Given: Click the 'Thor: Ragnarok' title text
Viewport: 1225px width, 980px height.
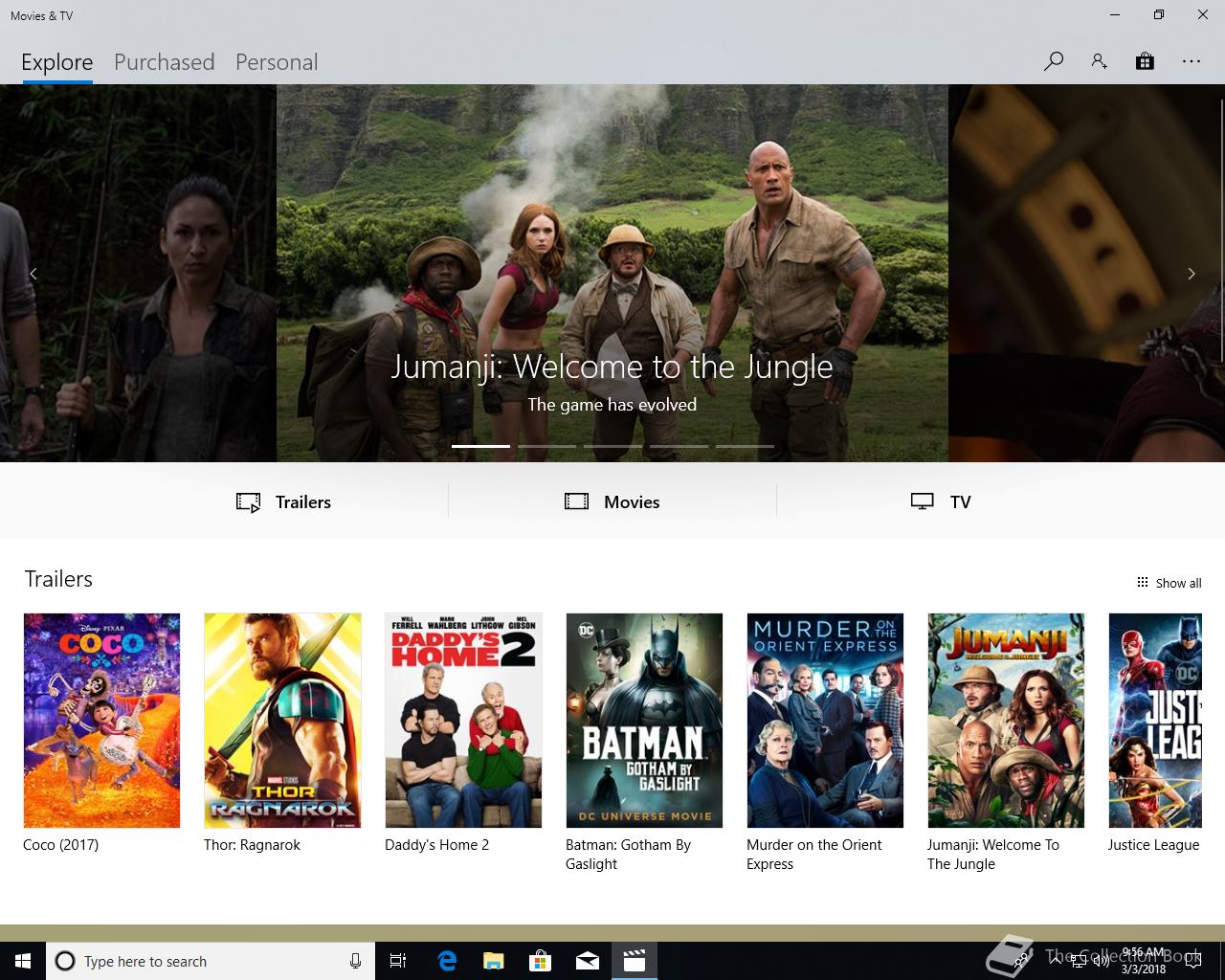Looking at the screenshot, I should click(252, 845).
